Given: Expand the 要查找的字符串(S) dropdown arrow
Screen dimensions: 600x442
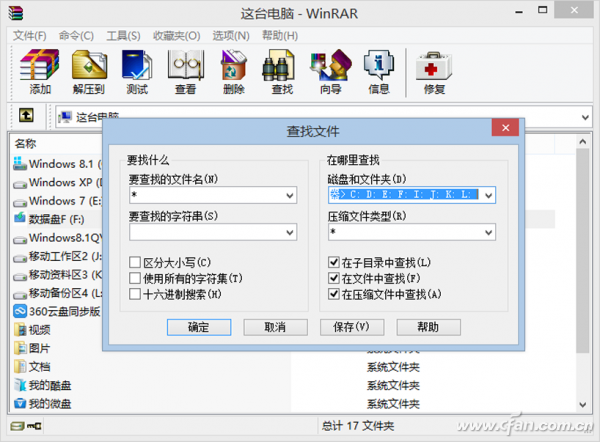Looking at the screenshot, I should pos(290,232).
